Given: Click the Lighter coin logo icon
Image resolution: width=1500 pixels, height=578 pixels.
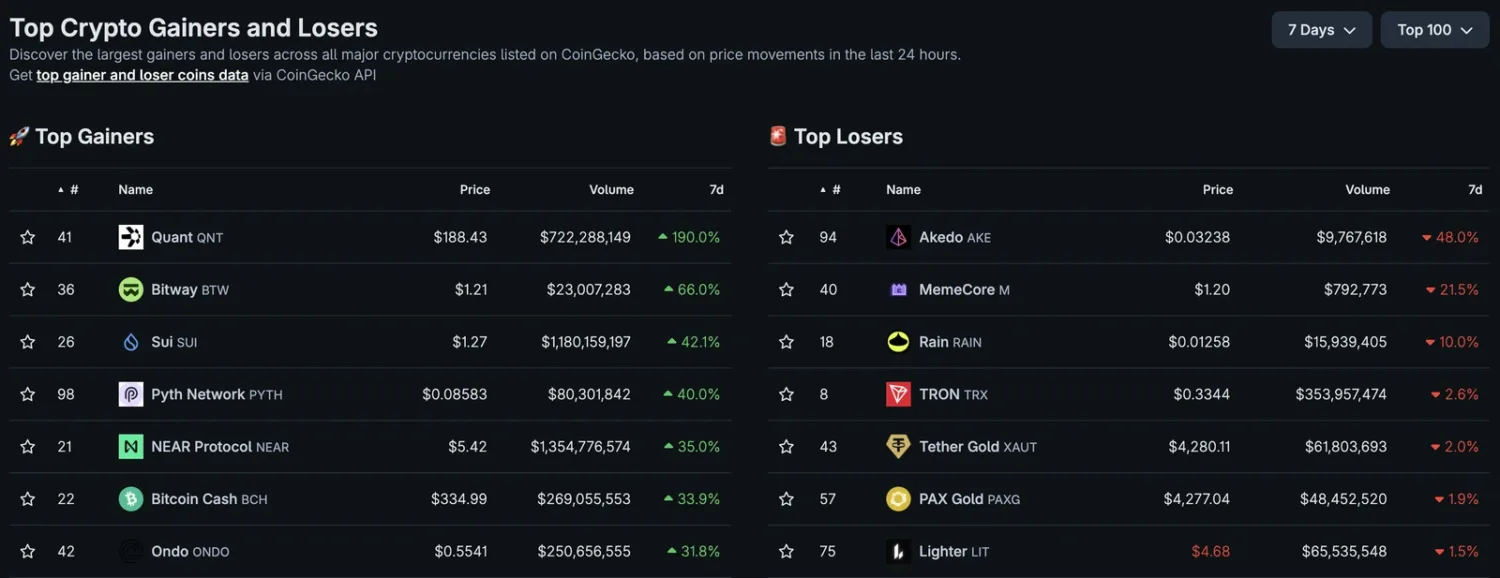Looking at the screenshot, I should (899, 551).
